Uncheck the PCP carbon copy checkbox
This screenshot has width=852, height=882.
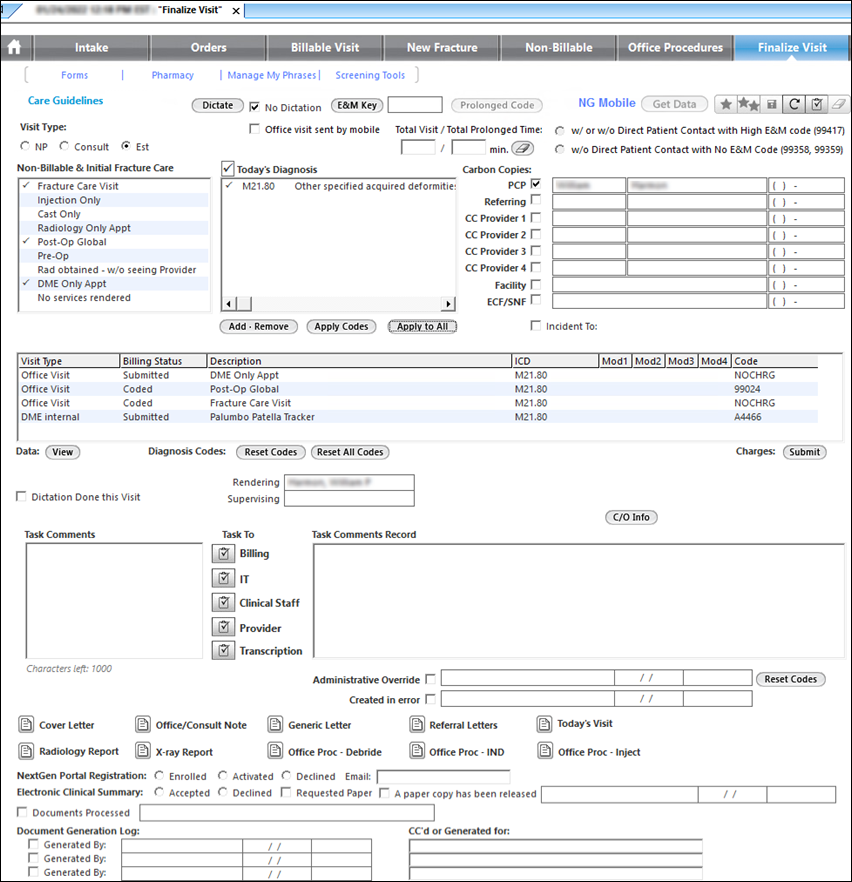coord(535,183)
